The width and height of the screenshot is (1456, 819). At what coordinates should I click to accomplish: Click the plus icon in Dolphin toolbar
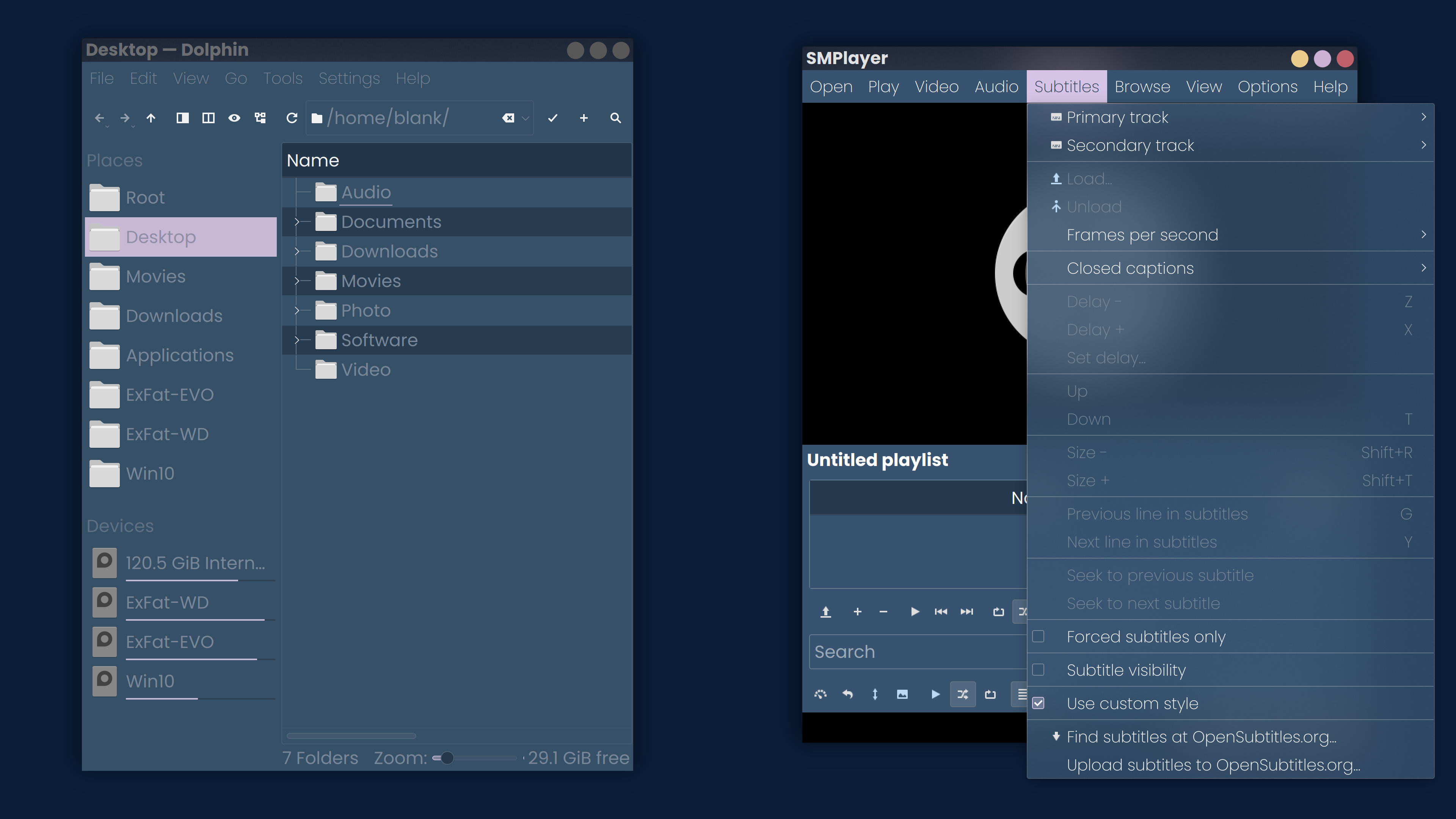point(584,118)
